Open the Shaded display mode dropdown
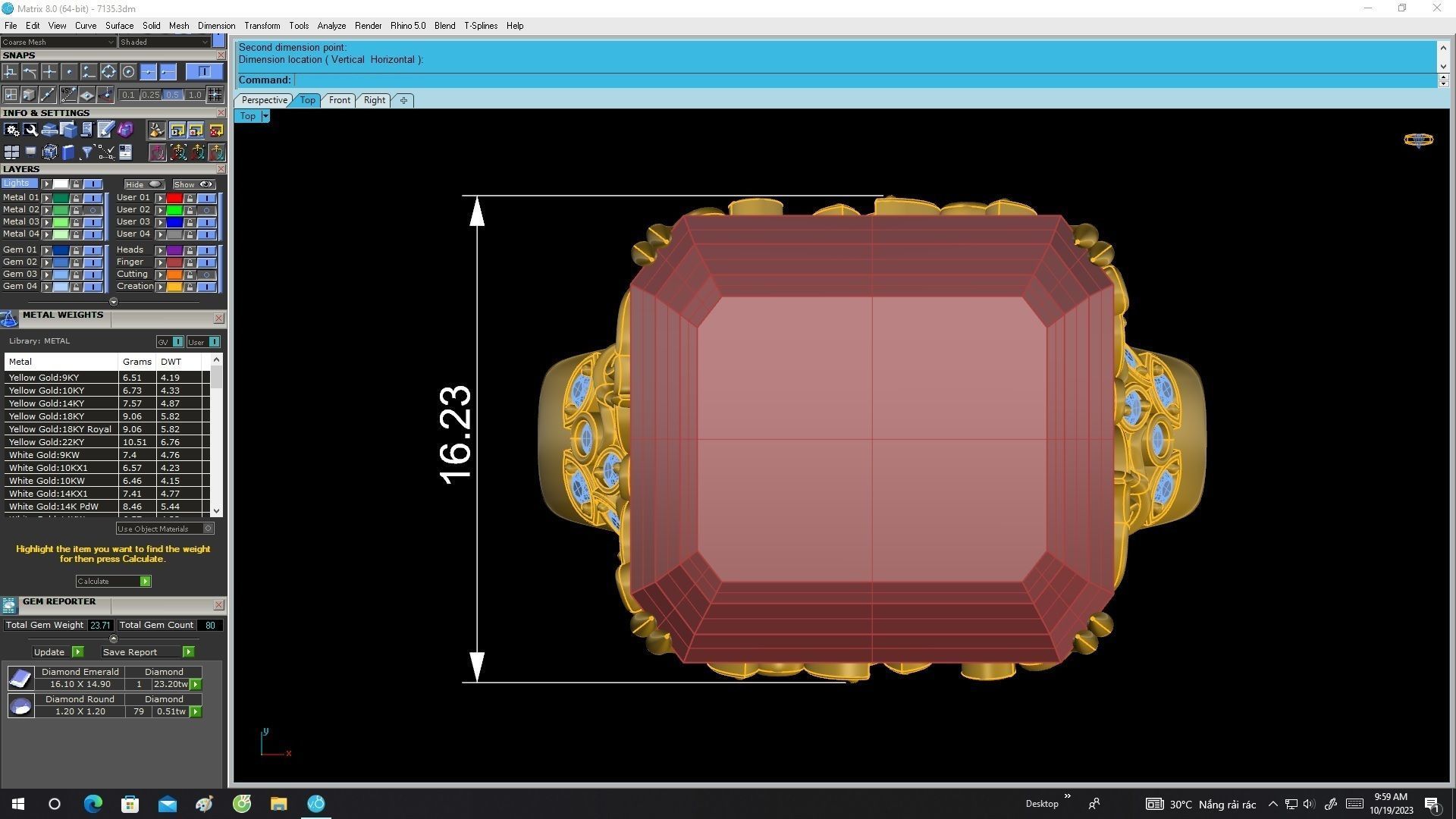Image resolution: width=1456 pixels, height=819 pixels. click(x=164, y=42)
